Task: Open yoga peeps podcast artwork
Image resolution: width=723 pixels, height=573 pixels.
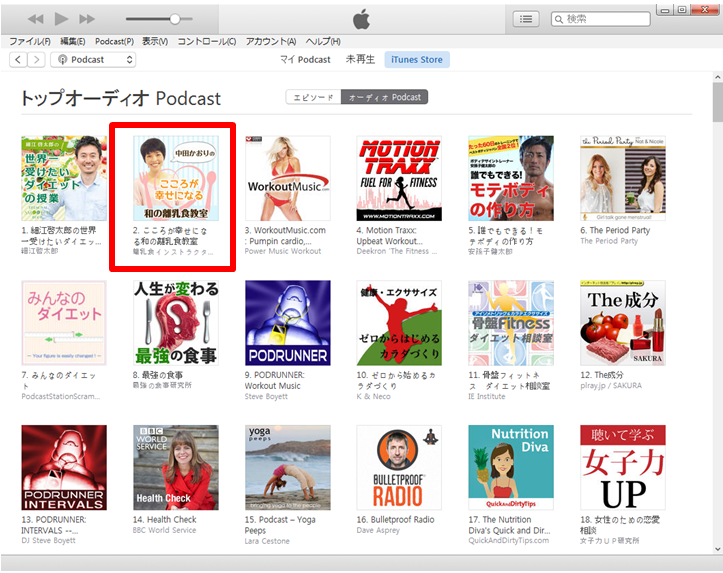Action: tap(288, 467)
